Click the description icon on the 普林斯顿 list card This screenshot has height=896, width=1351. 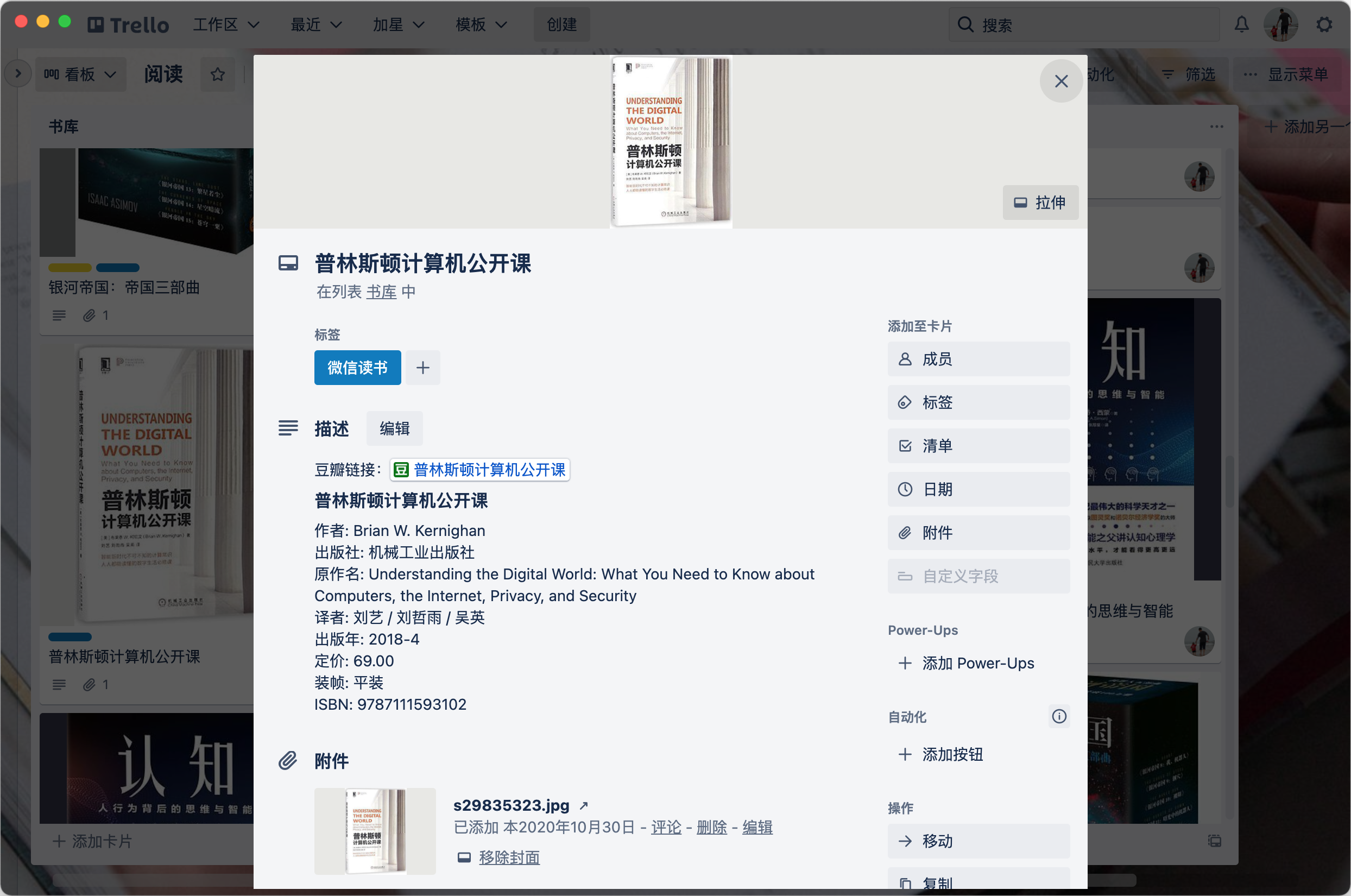coord(59,685)
